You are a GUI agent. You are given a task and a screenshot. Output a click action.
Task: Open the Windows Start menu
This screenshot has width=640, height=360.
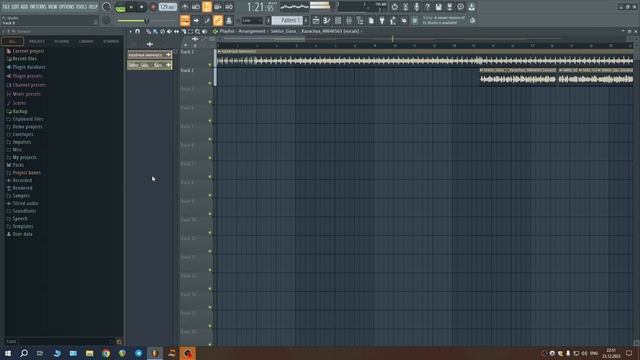pos(8,353)
